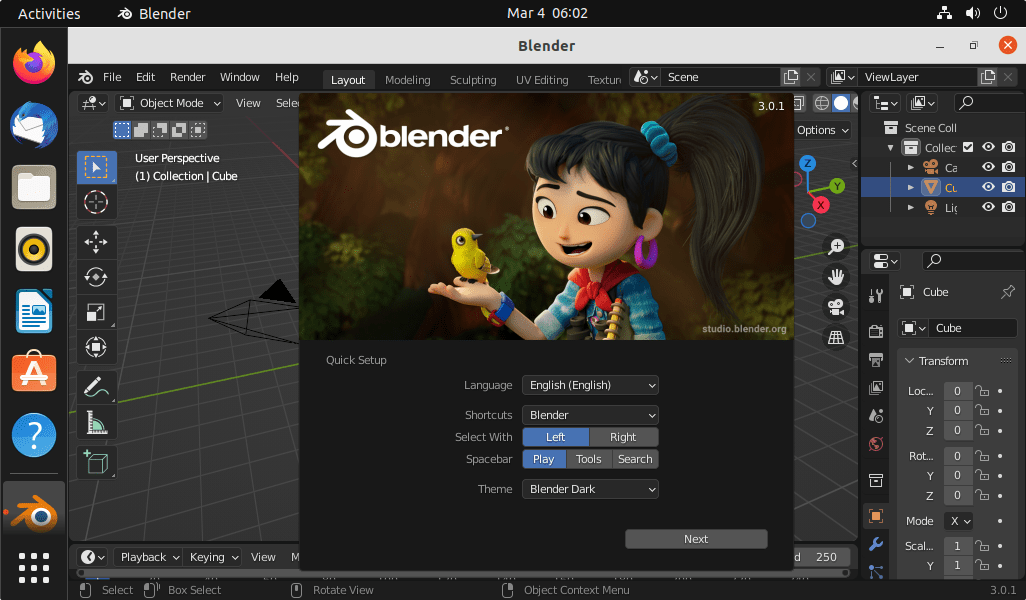1026x600 pixels.
Task: Zoom the viewport using the magnifier icon
Action: coord(836,246)
